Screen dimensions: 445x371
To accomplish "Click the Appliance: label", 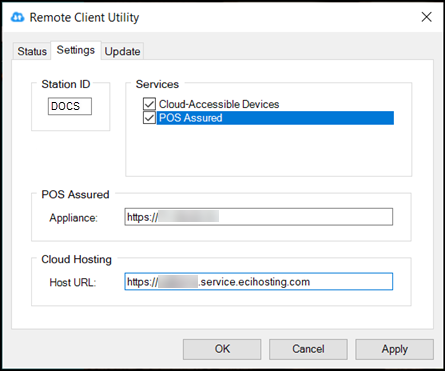I will pyautogui.click(x=73, y=218).
